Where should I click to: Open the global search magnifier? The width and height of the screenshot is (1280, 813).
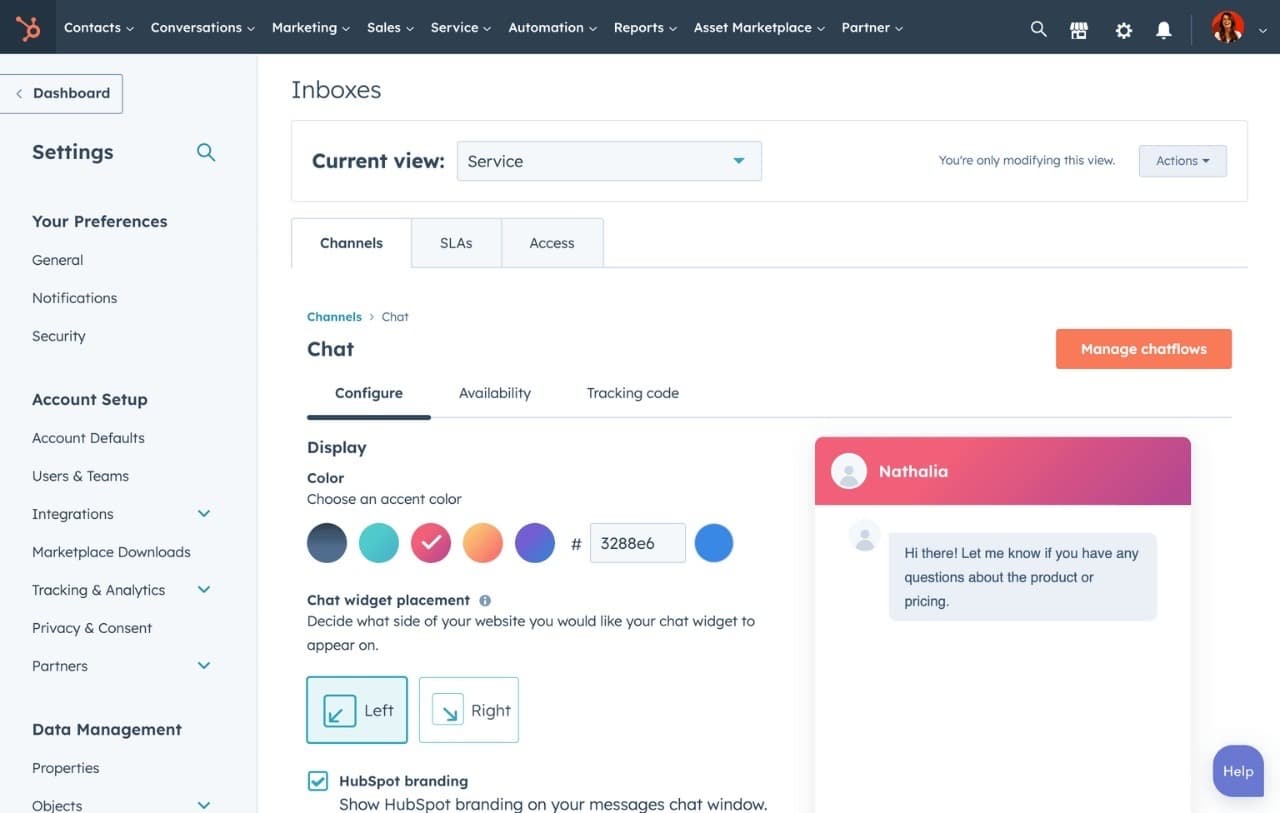[1038, 28]
